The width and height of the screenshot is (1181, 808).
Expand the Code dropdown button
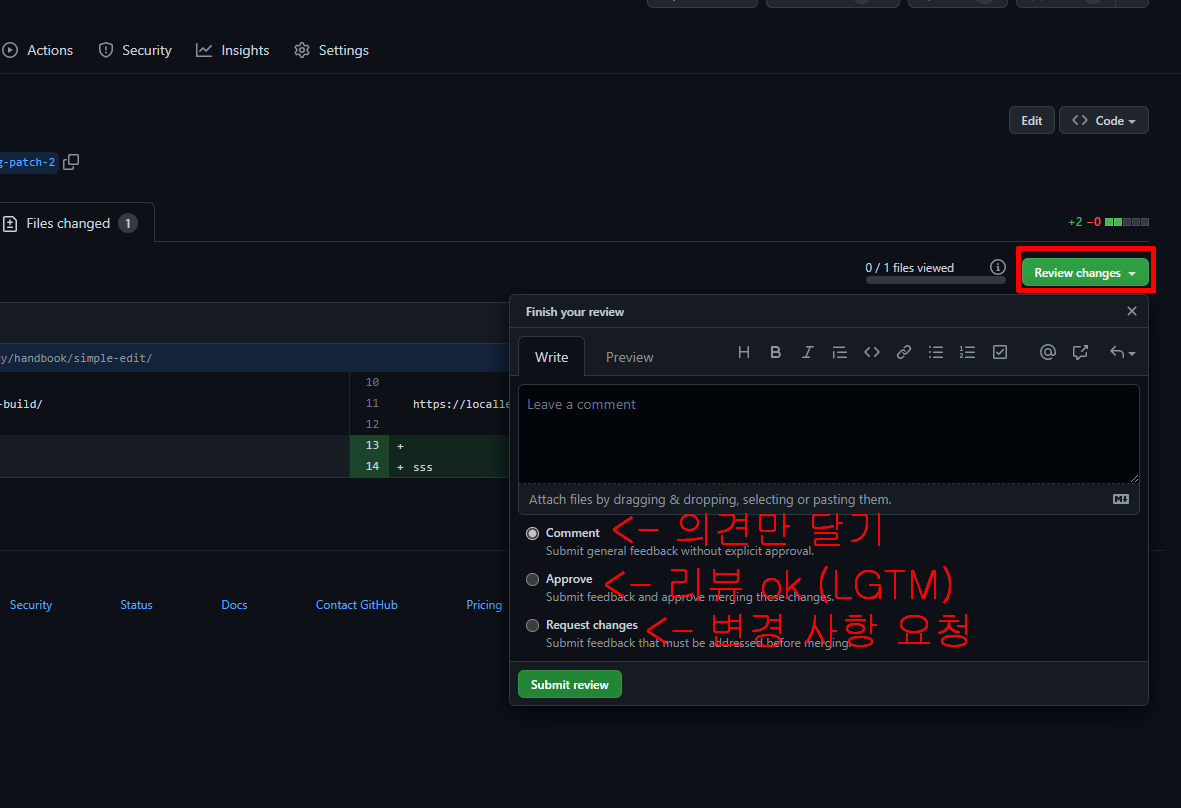(x=1103, y=120)
